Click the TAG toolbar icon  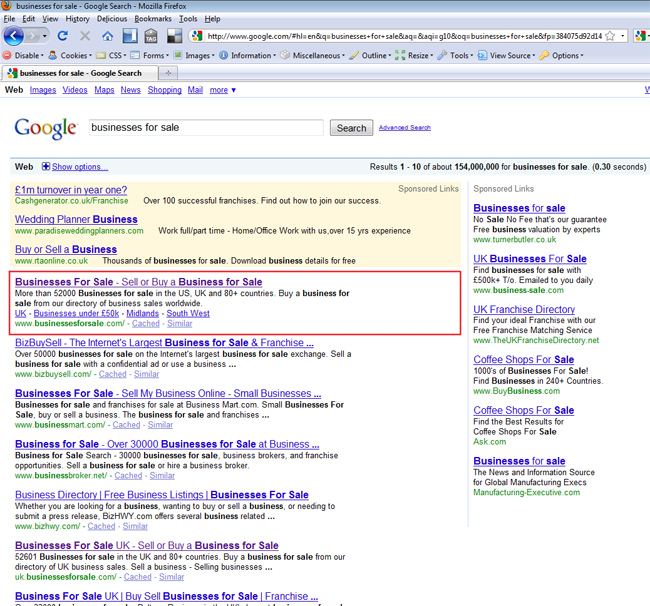coord(150,36)
